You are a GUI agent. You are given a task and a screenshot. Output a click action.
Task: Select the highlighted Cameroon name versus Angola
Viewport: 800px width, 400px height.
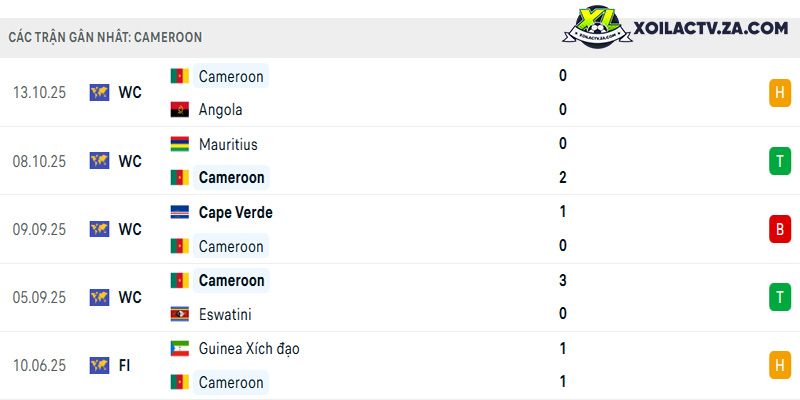tap(231, 76)
